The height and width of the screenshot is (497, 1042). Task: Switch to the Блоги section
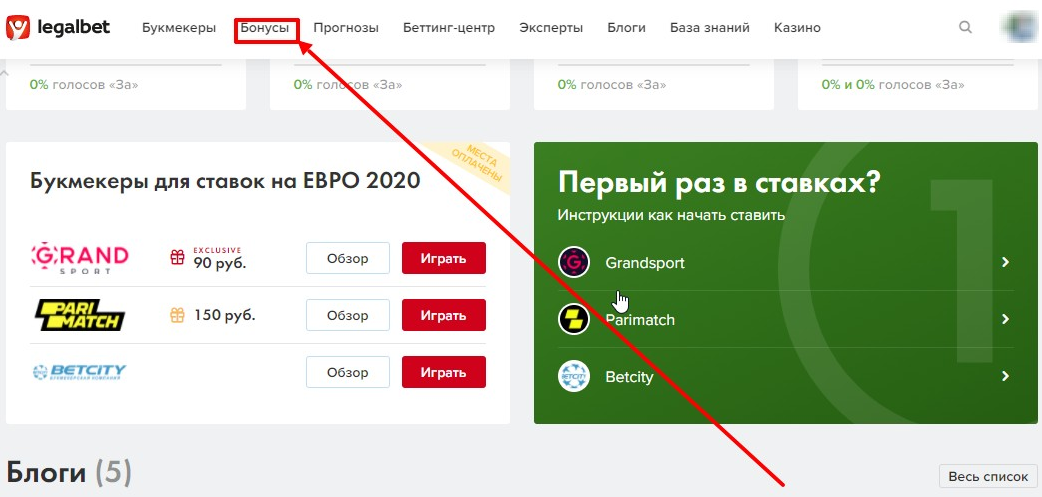pos(627,28)
